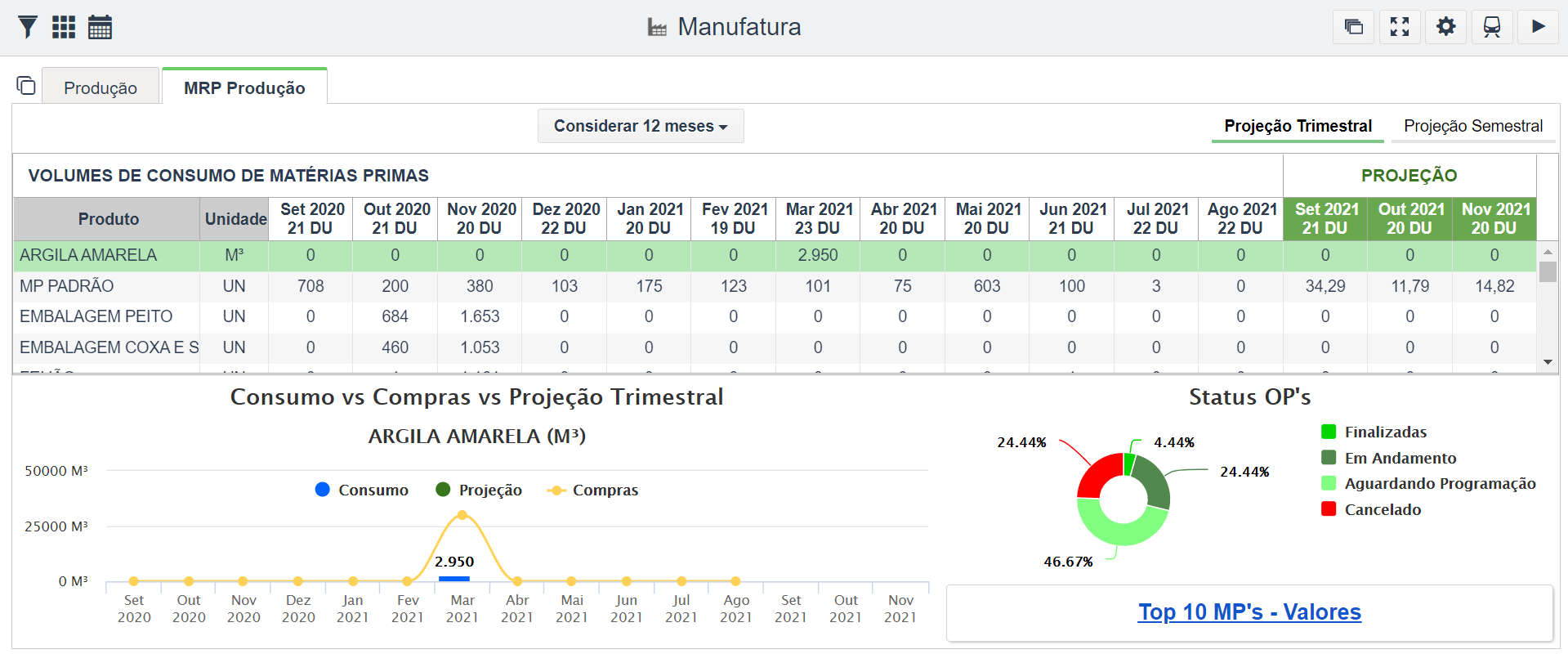Click the train/presentation icon
The width and height of the screenshot is (1568, 654).
click(x=1492, y=27)
